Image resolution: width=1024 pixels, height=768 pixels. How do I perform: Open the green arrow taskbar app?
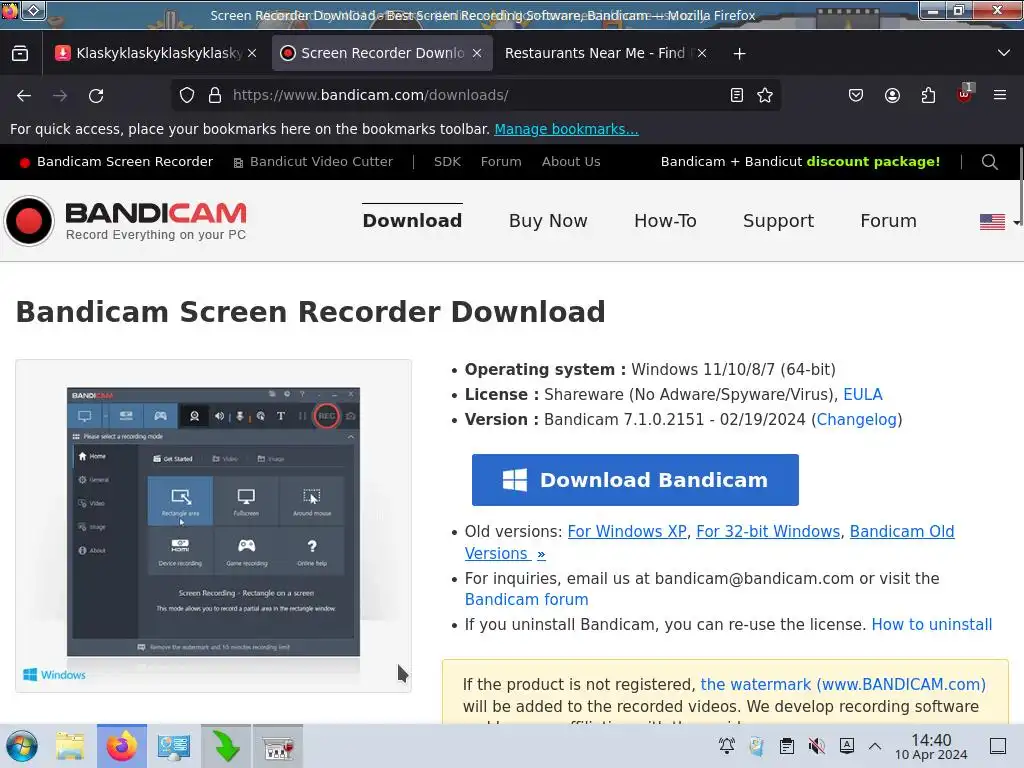click(x=226, y=746)
